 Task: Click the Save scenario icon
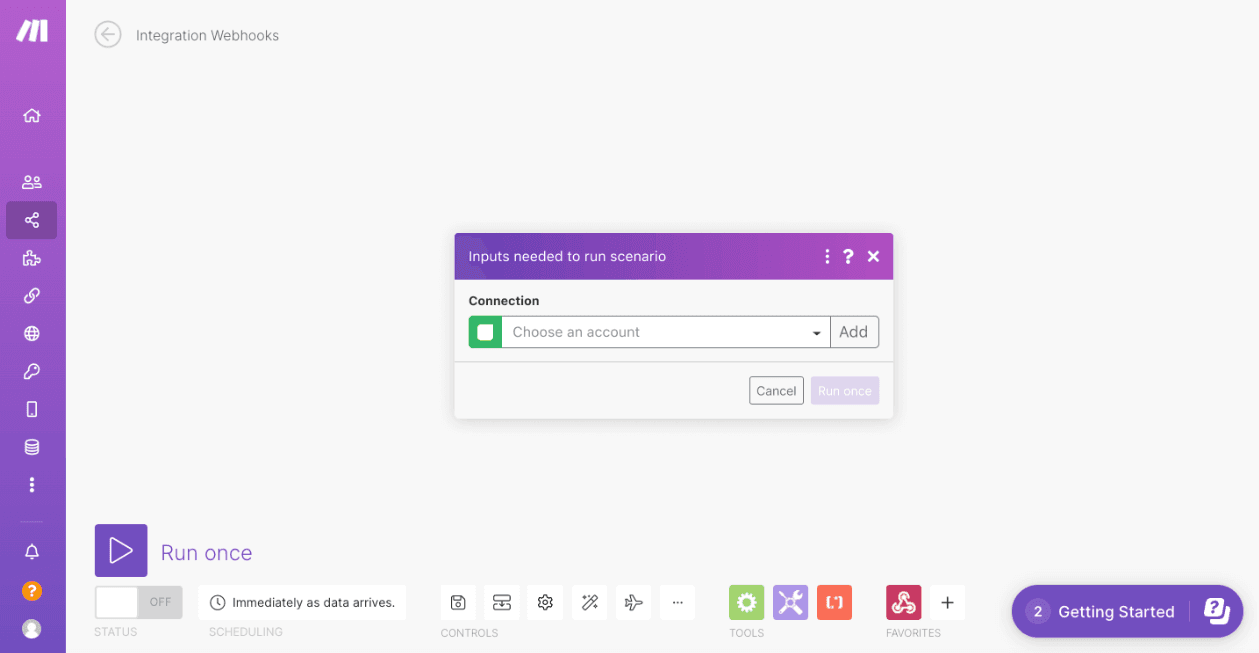pyautogui.click(x=458, y=602)
